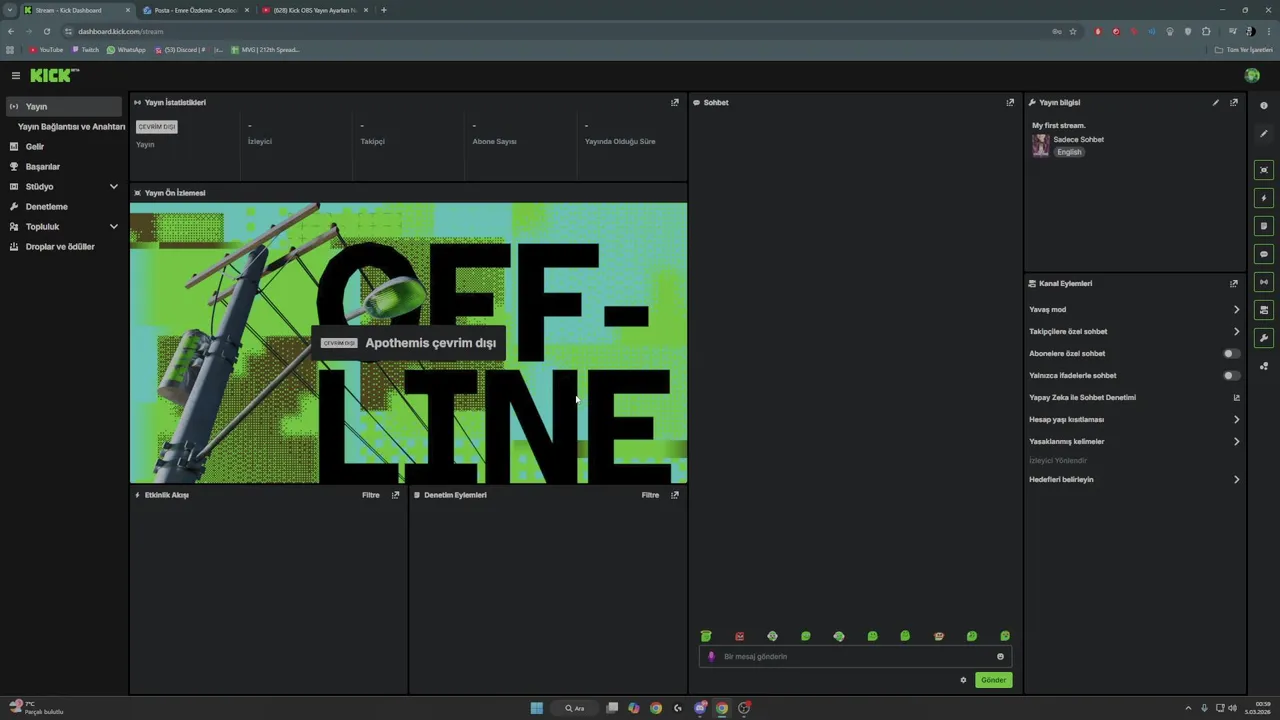Viewport: 1280px width, 720px height.
Task: Pop out the Yayın İstatistikleri panel
Action: click(x=675, y=102)
